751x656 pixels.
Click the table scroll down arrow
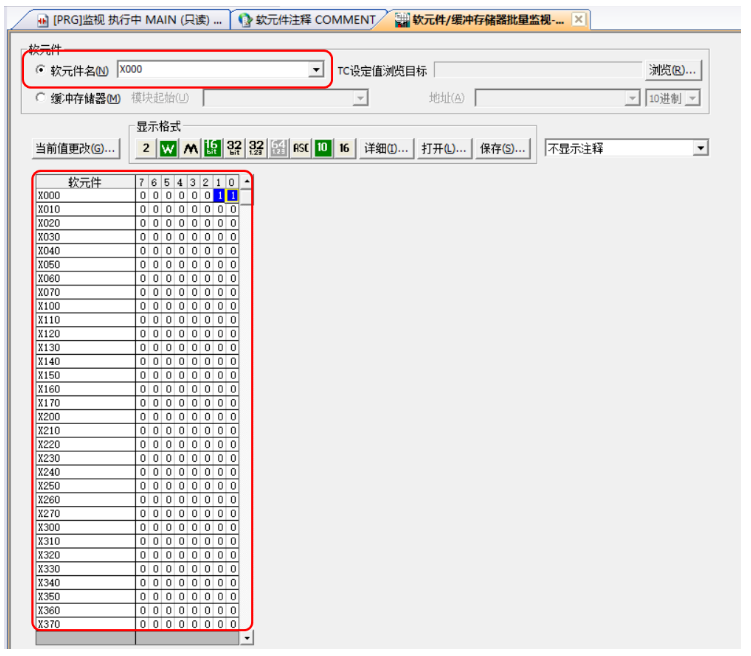[x=247, y=638]
